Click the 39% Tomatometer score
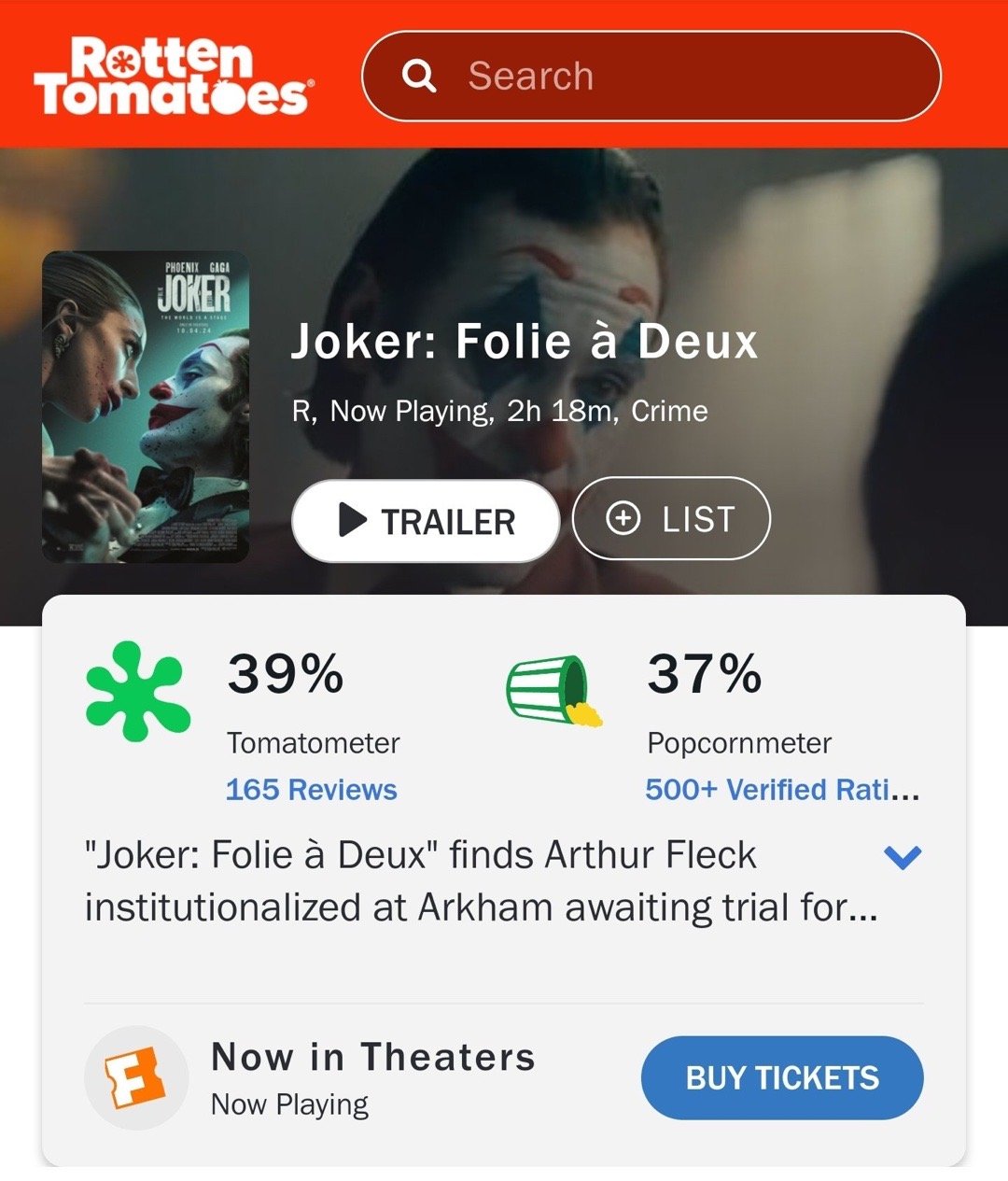The width and height of the screenshot is (1008, 1181). click(286, 674)
